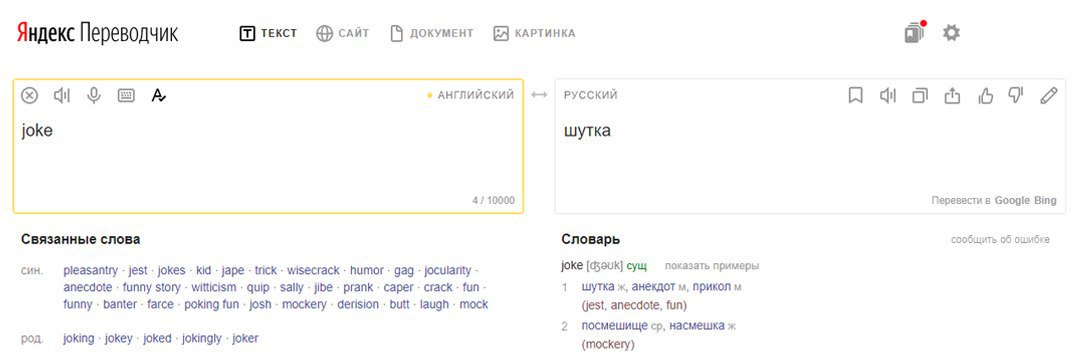
Task: Play source text audio speaker icon
Action: (62, 96)
